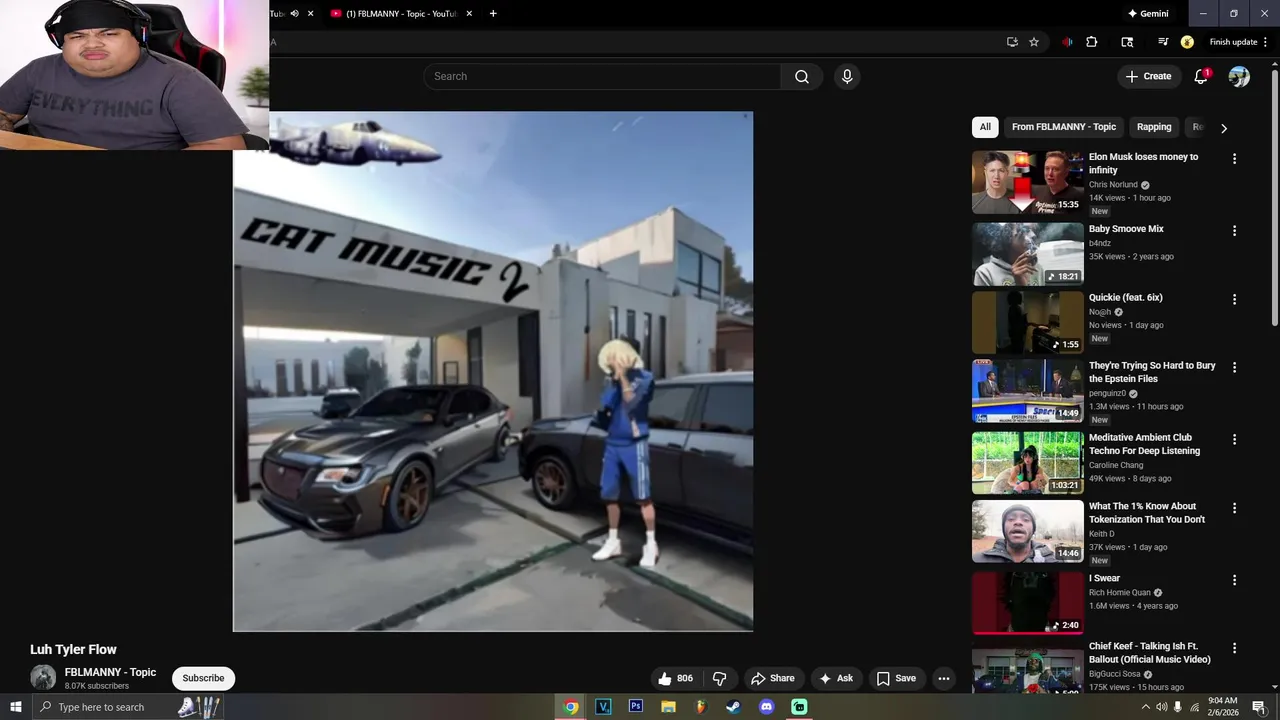The image size is (1280, 720).
Task: Click FBLMANNY channel avatar
Action: coord(43,678)
